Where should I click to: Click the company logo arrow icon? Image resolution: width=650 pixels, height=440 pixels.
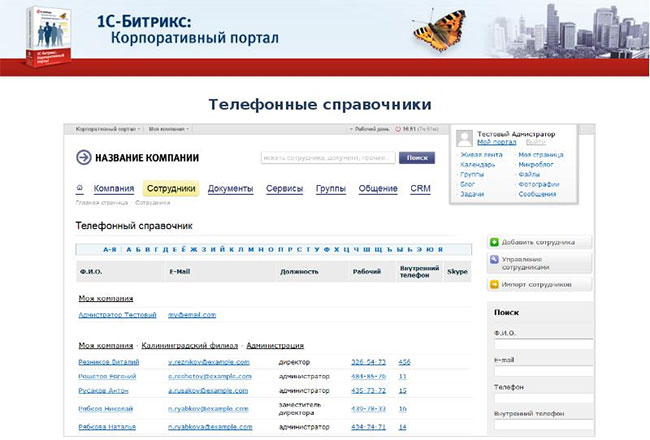[x=84, y=158]
